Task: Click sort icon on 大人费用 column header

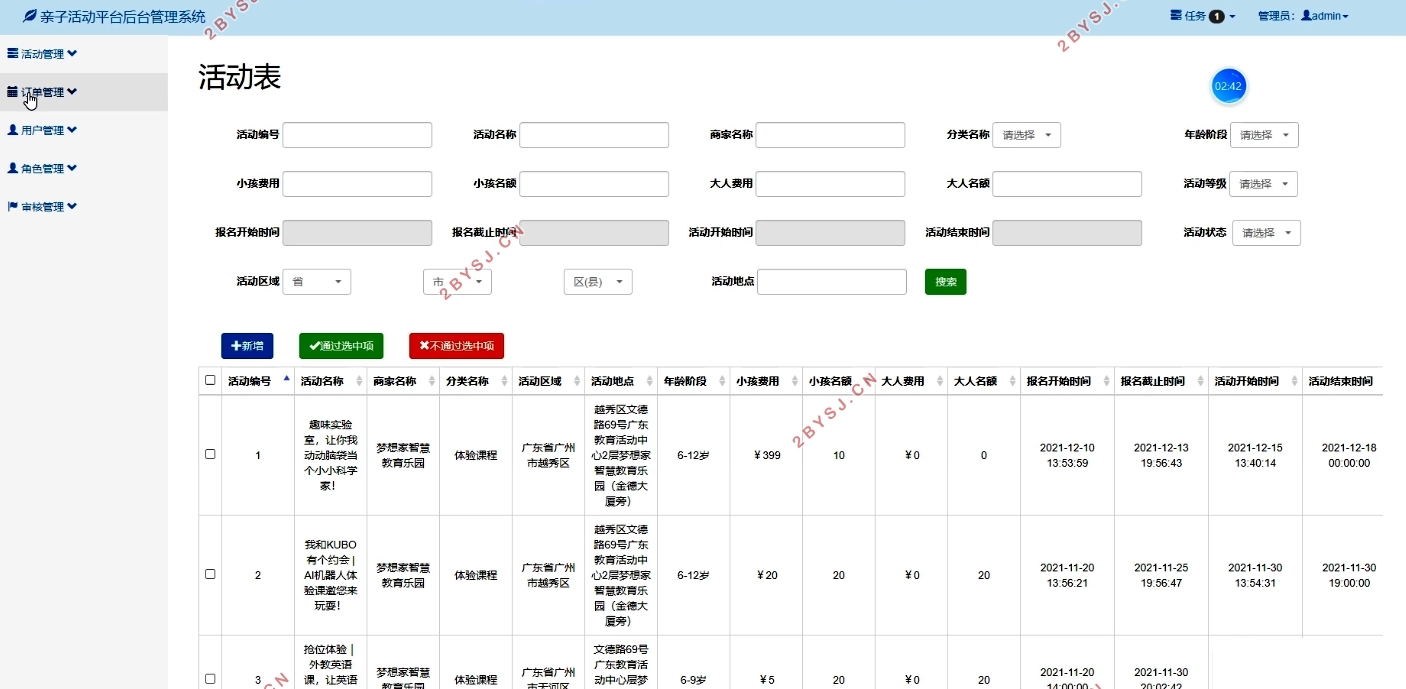Action: 940,381
